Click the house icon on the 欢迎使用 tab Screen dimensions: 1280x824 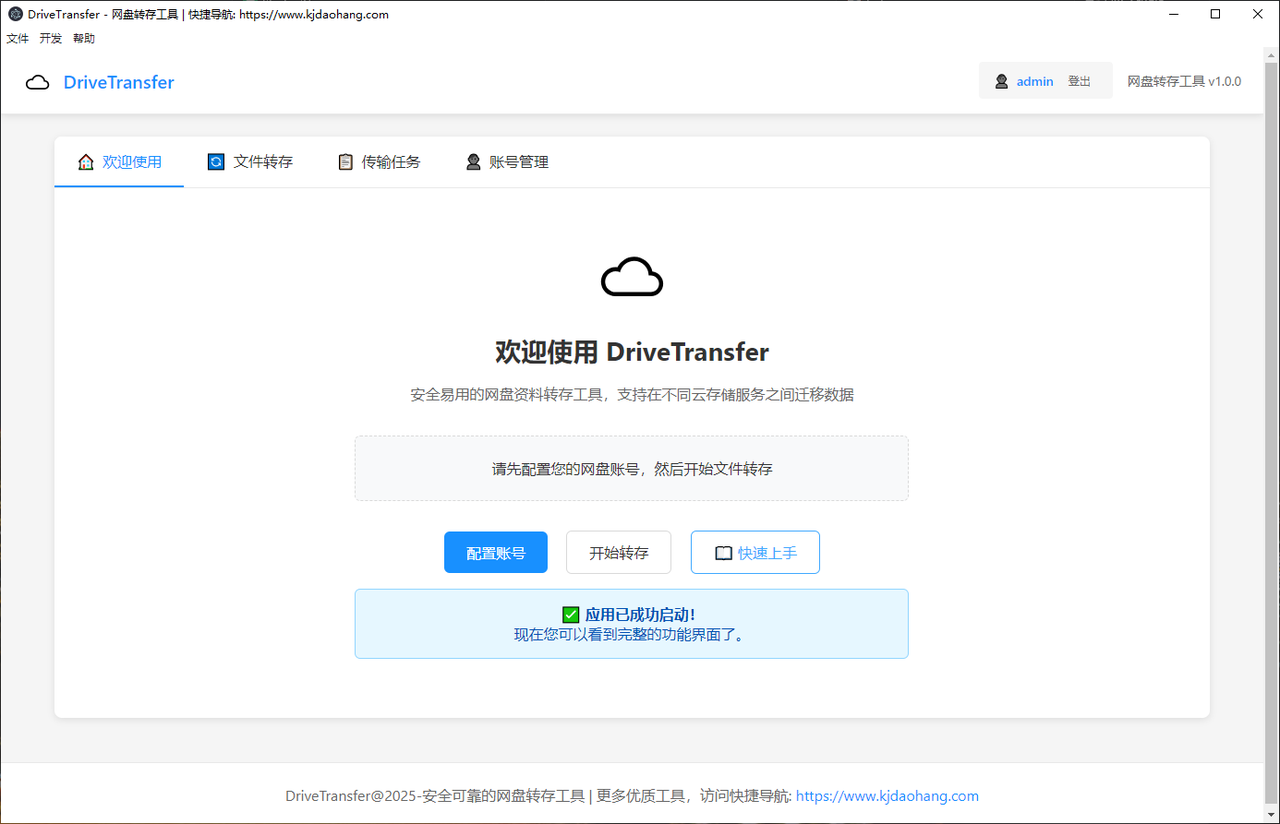tap(86, 162)
